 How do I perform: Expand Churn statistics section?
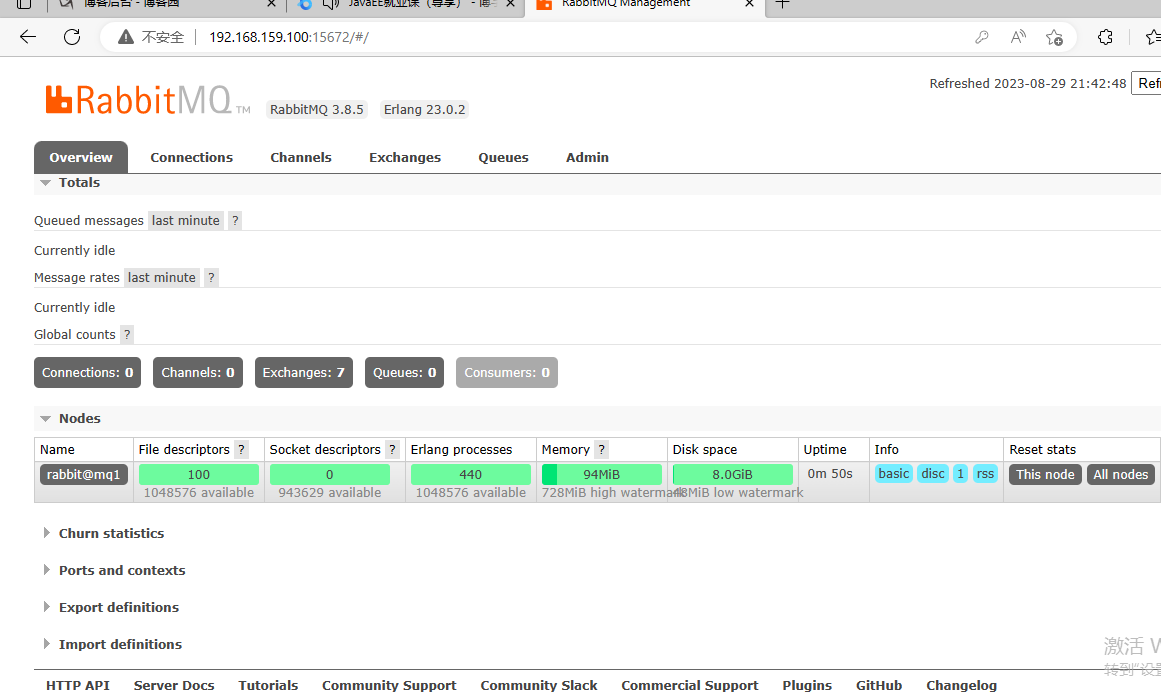(x=112, y=534)
